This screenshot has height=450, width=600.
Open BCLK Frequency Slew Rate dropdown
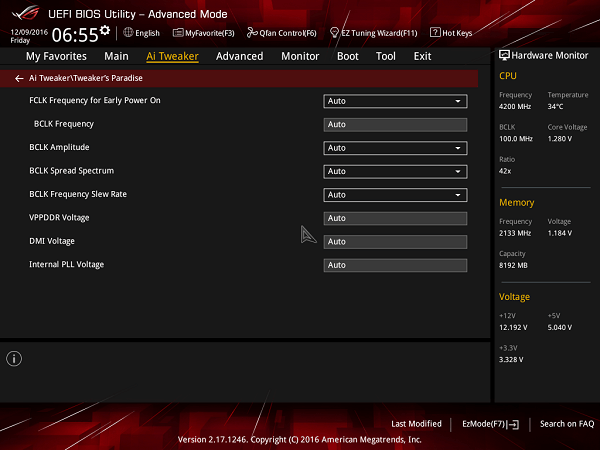395,195
